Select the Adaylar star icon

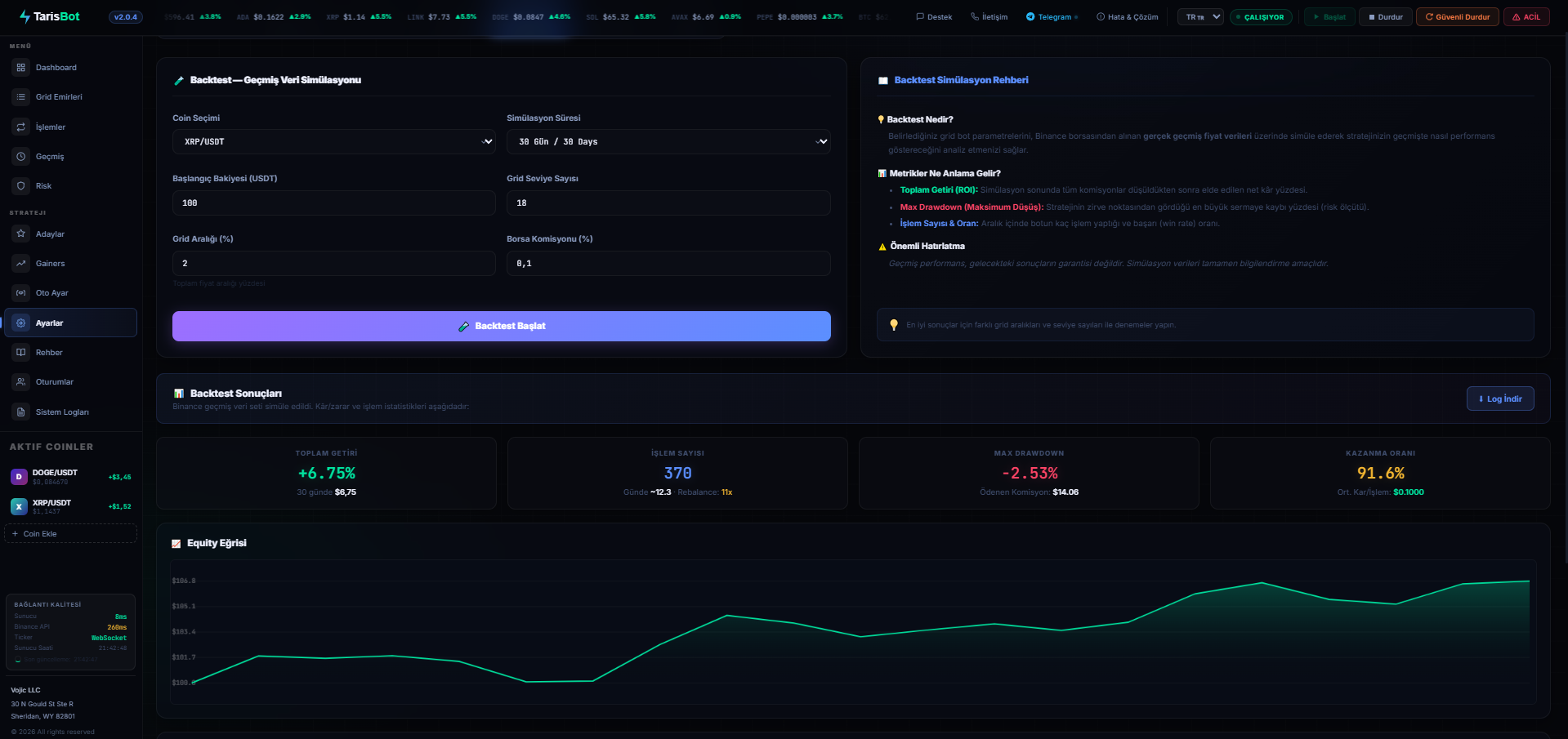[x=21, y=234]
